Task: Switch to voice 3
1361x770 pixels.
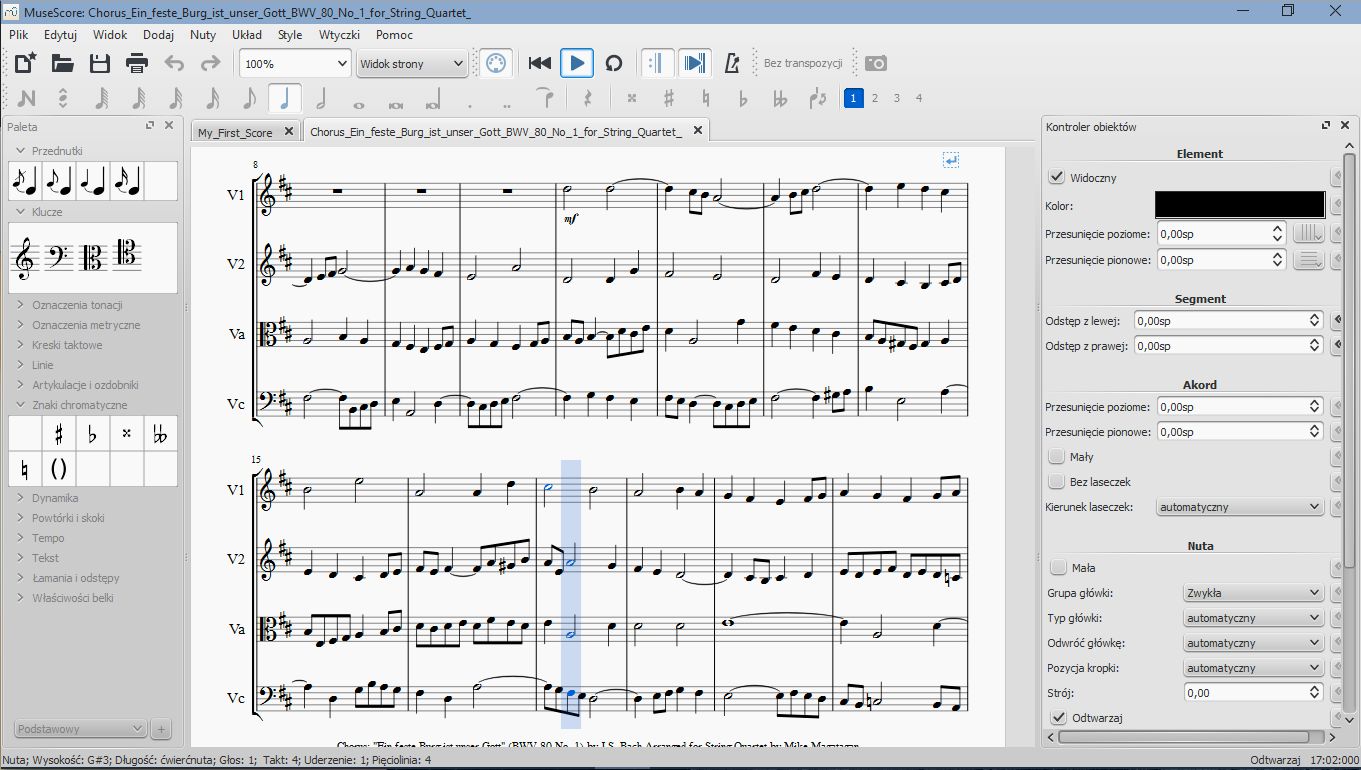Action: coord(897,98)
